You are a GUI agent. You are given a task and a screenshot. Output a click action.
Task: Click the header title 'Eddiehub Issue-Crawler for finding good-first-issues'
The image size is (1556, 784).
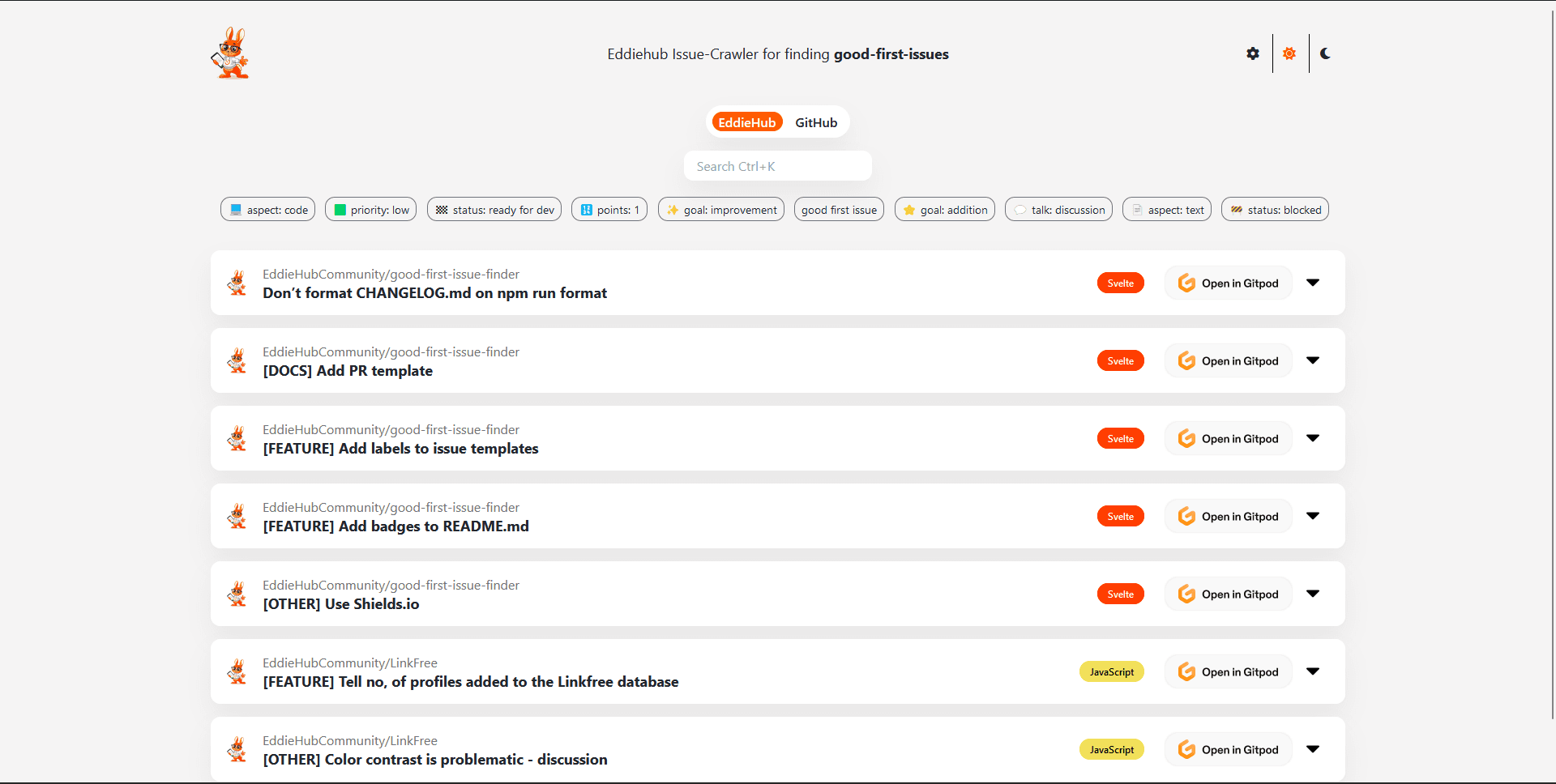(778, 54)
